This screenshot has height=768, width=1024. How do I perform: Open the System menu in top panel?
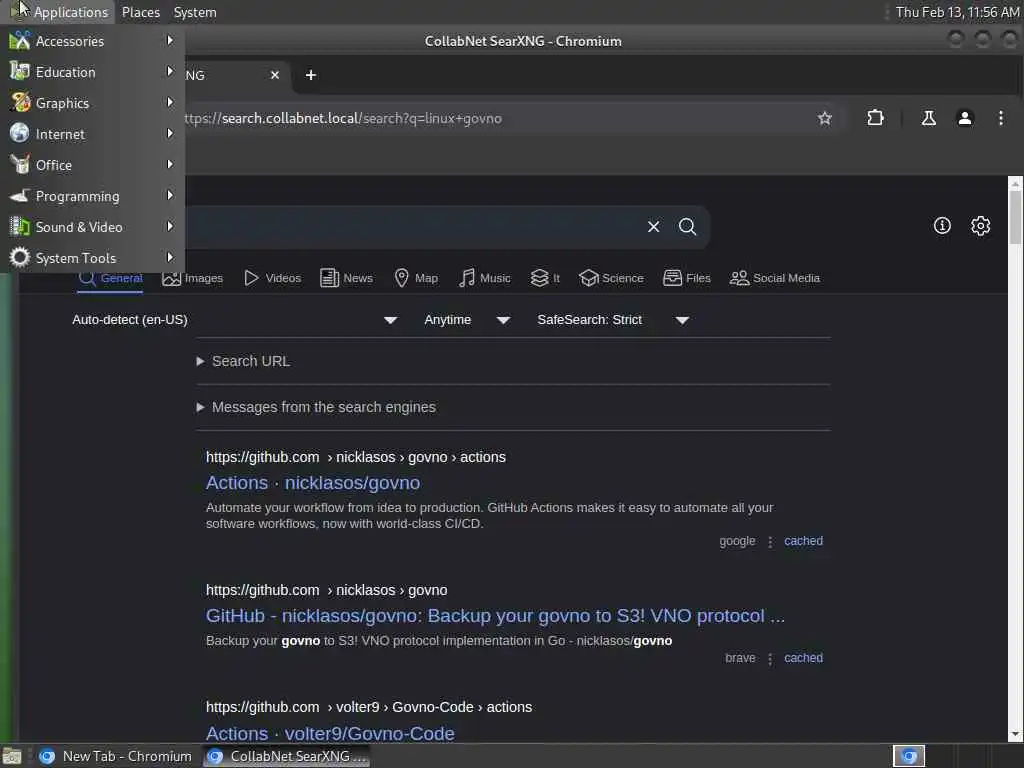[195, 12]
